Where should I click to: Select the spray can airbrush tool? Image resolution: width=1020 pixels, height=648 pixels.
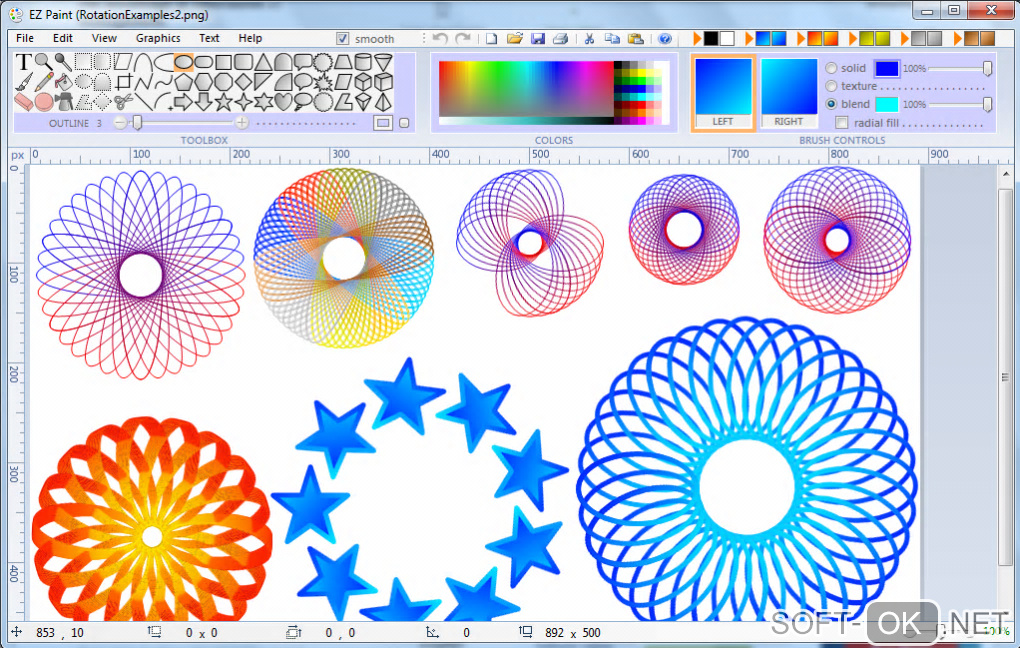click(64, 101)
